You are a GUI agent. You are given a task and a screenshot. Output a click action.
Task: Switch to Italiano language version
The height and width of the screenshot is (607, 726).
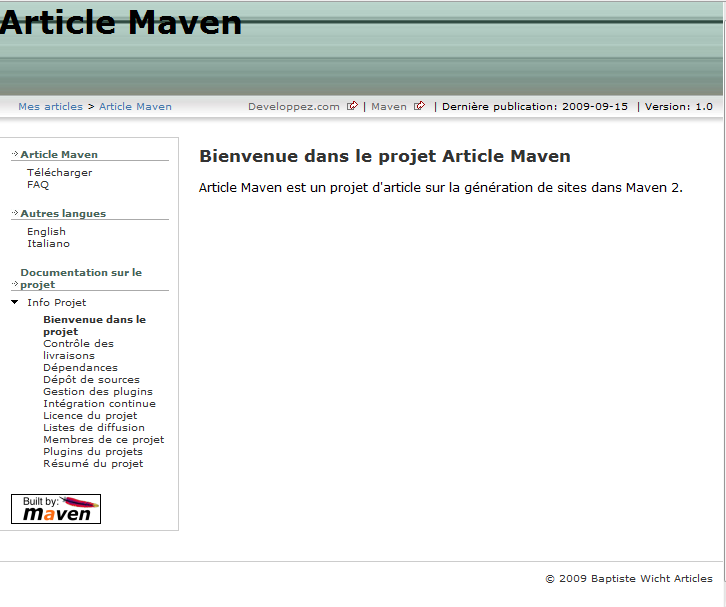[48, 243]
